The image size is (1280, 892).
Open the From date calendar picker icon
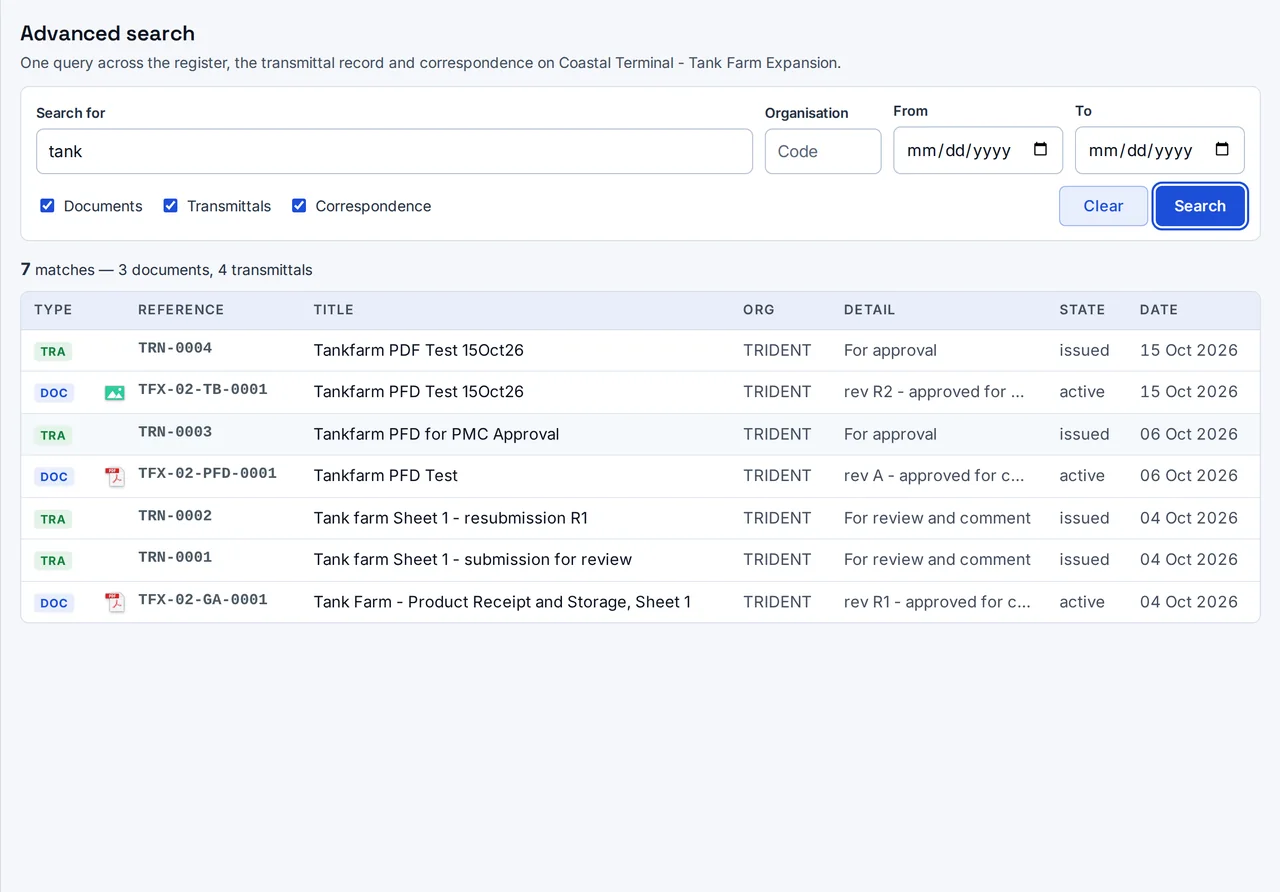pyautogui.click(x=1040, y=150)
